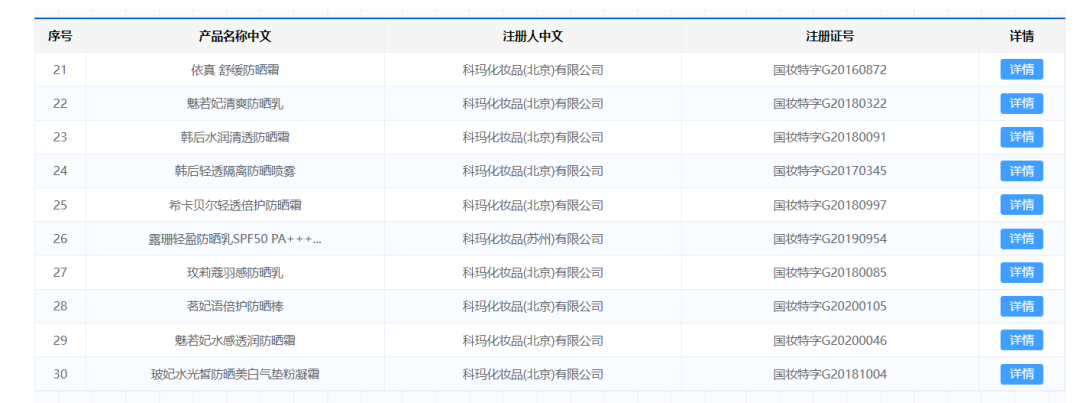Select product name 魅若妃清爽防晒乳
Image resolution: width=1080 pixels, height=403 pixels.
pos(235,104)
